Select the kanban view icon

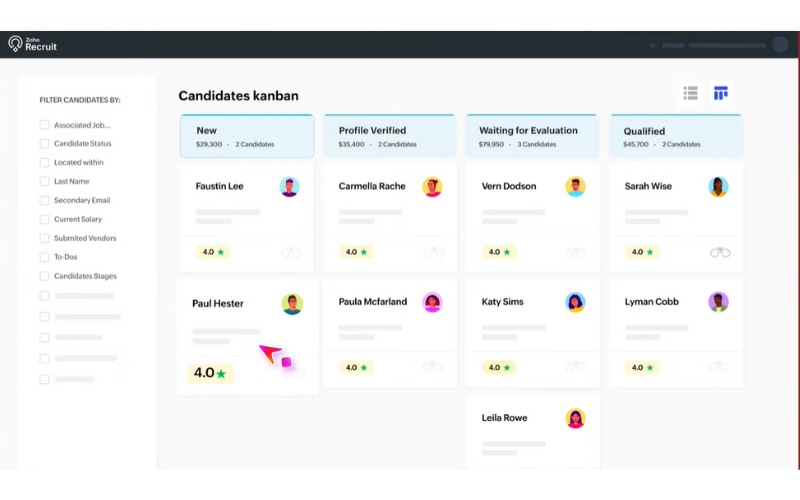[x=720, y=93]
